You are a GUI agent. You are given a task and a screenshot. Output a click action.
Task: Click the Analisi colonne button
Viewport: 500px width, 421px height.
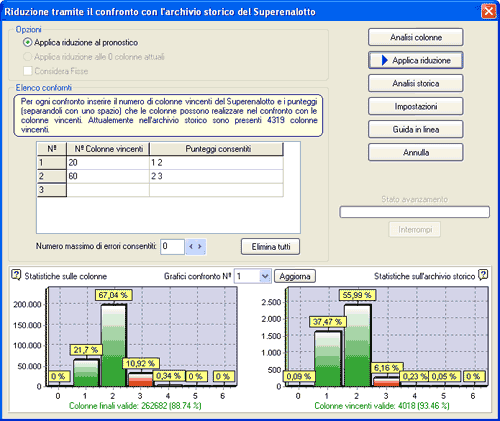[x=416, y=37]
